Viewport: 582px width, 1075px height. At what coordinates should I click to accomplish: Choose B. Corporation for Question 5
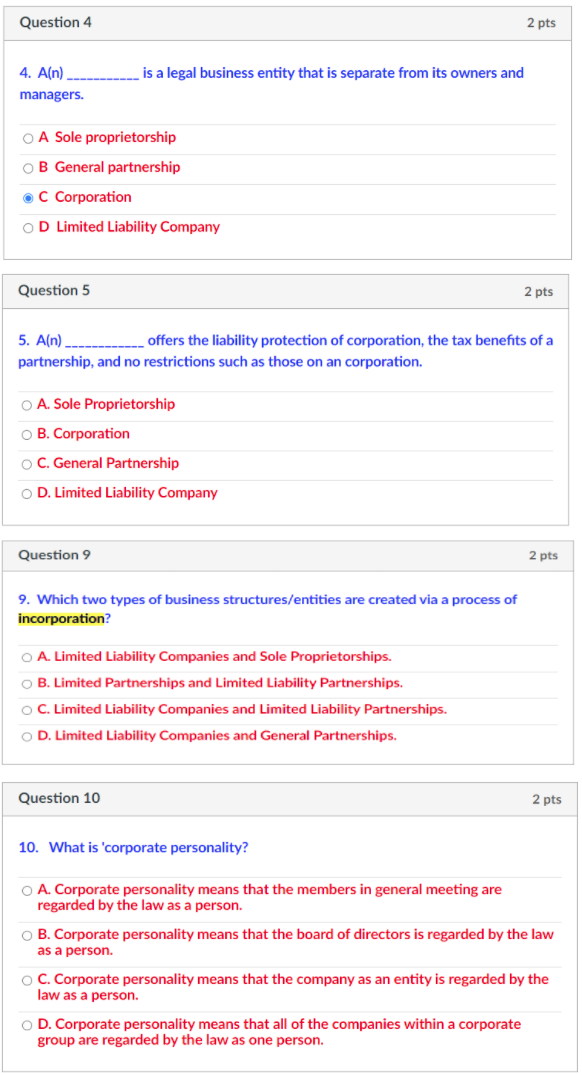pos(26,434)
